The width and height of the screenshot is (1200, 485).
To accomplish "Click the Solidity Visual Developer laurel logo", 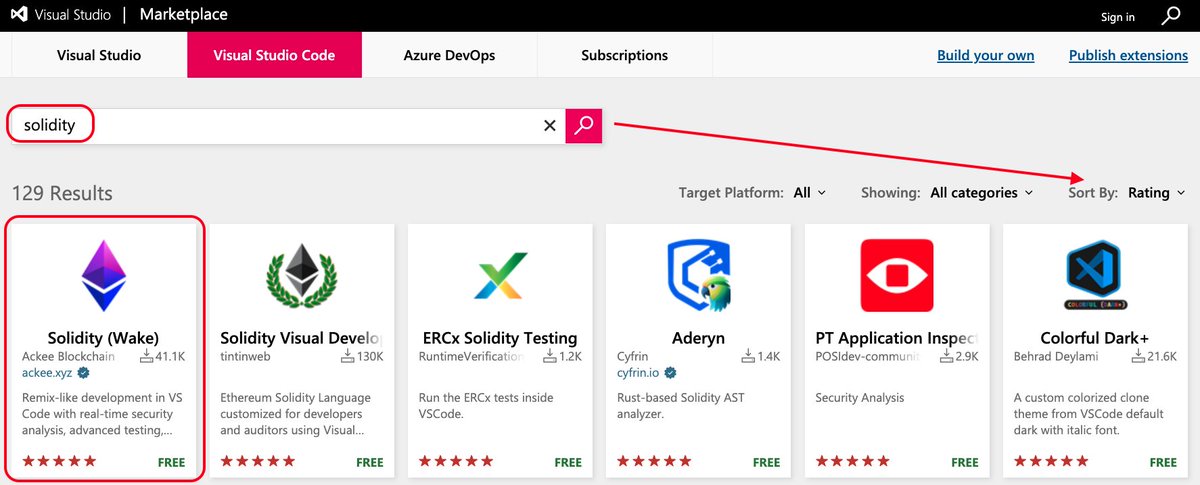I will (302, 275).
